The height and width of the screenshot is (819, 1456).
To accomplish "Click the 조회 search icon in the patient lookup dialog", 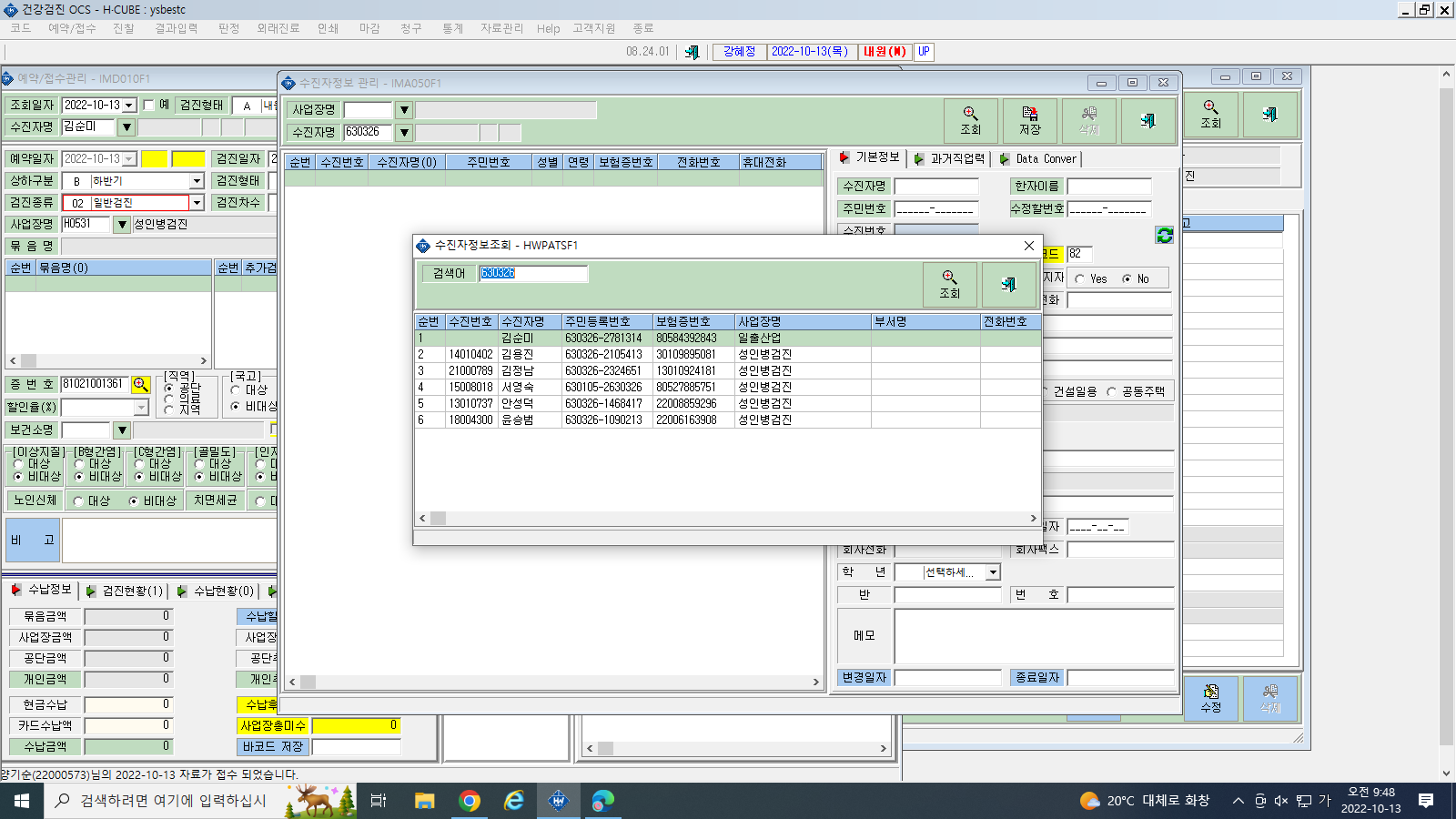I will click(950, 285).
